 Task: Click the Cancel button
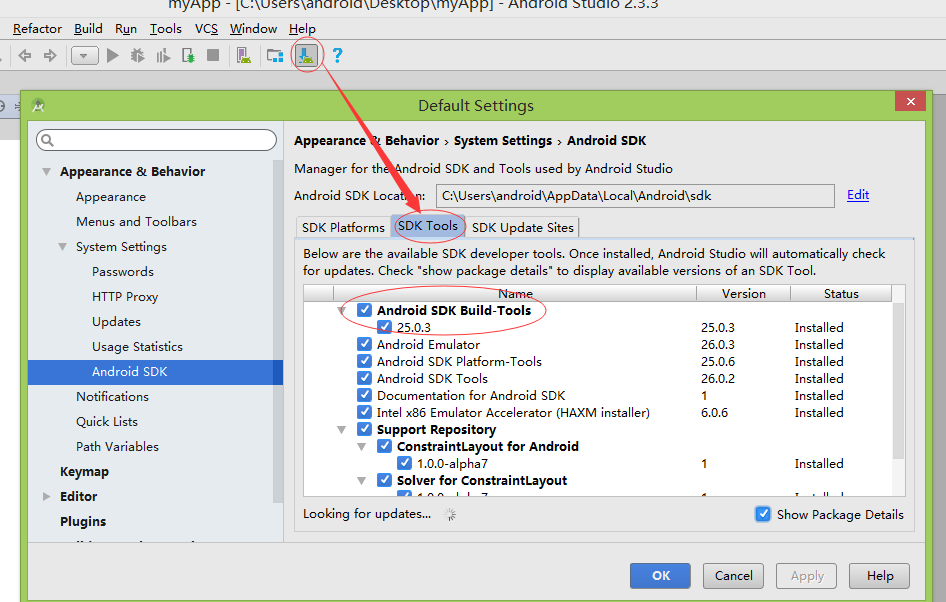[734, 575]
